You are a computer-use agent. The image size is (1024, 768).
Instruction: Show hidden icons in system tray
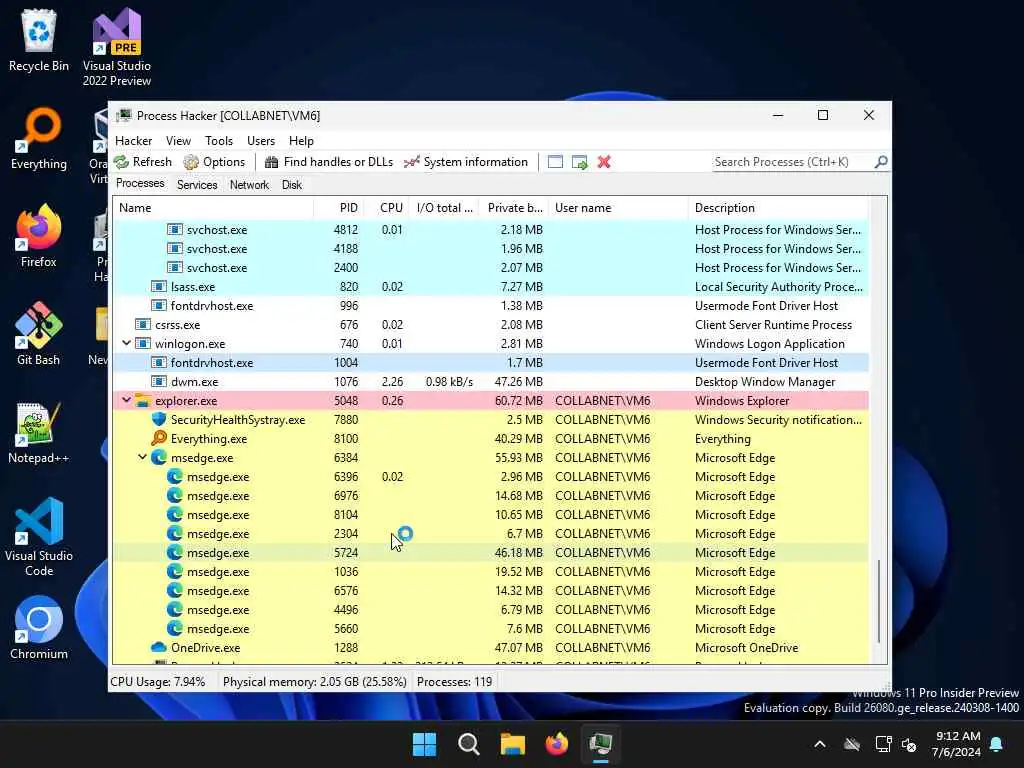(x=820, y=744)
